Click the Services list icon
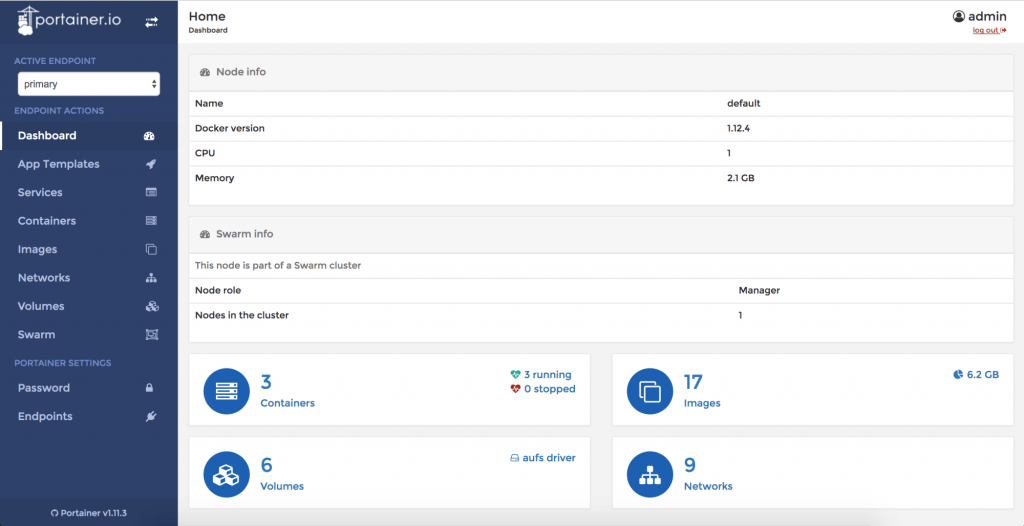1024x526 pixels. click(x=151, y=193)
